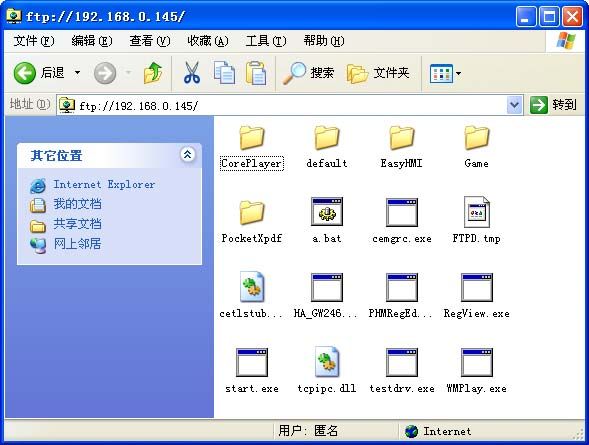Click the Paste clipboard icon
This screenshot has width=589, height=445.
(x=256, y=73)
